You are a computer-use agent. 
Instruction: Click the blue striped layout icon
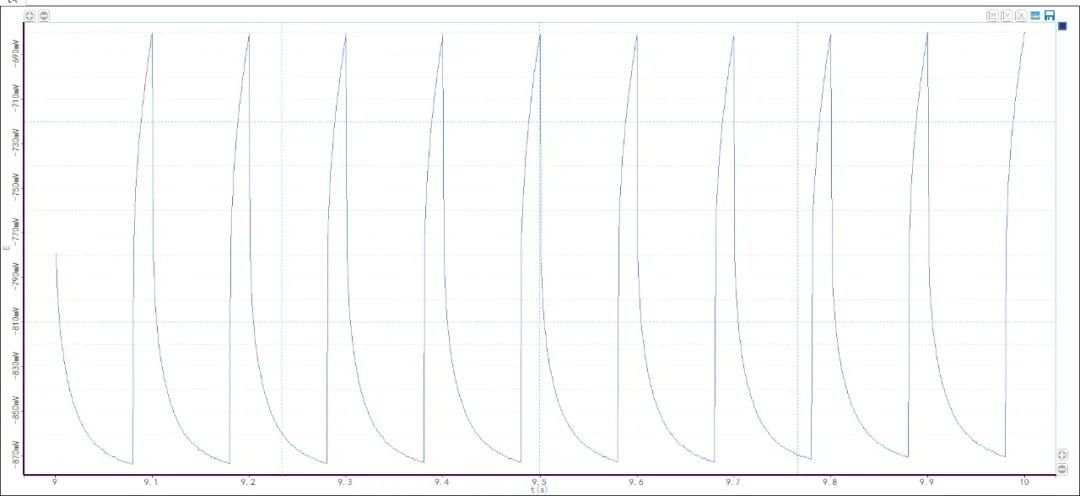1035,15
